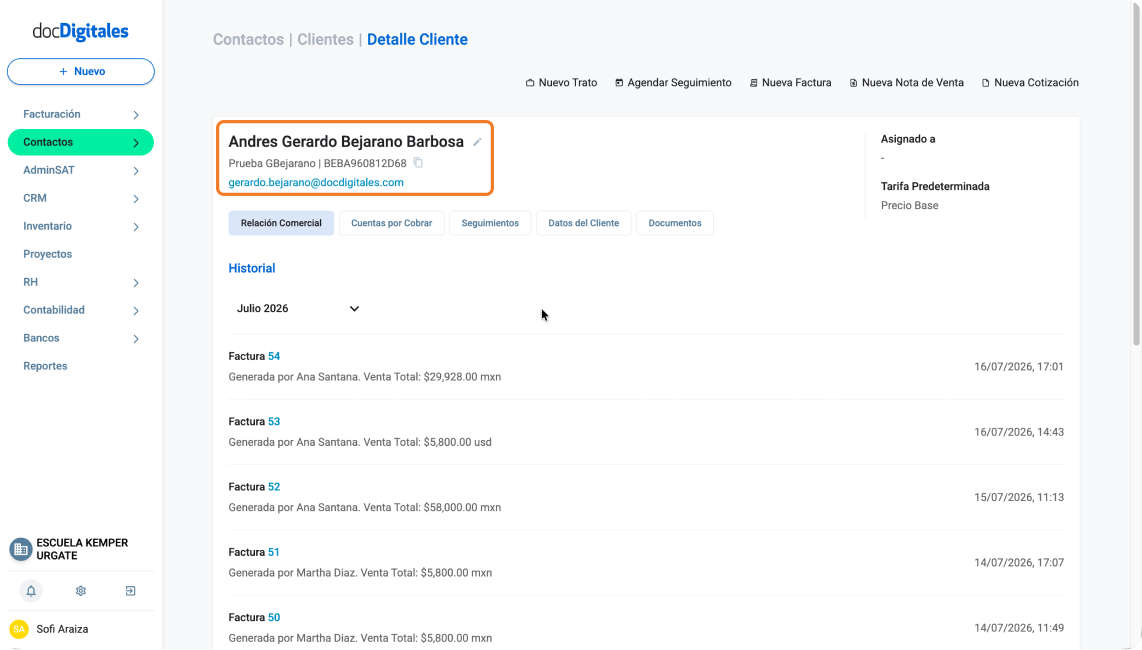
Task: Open the Julio 2026 month dropdown
Action: click(298, 308)
